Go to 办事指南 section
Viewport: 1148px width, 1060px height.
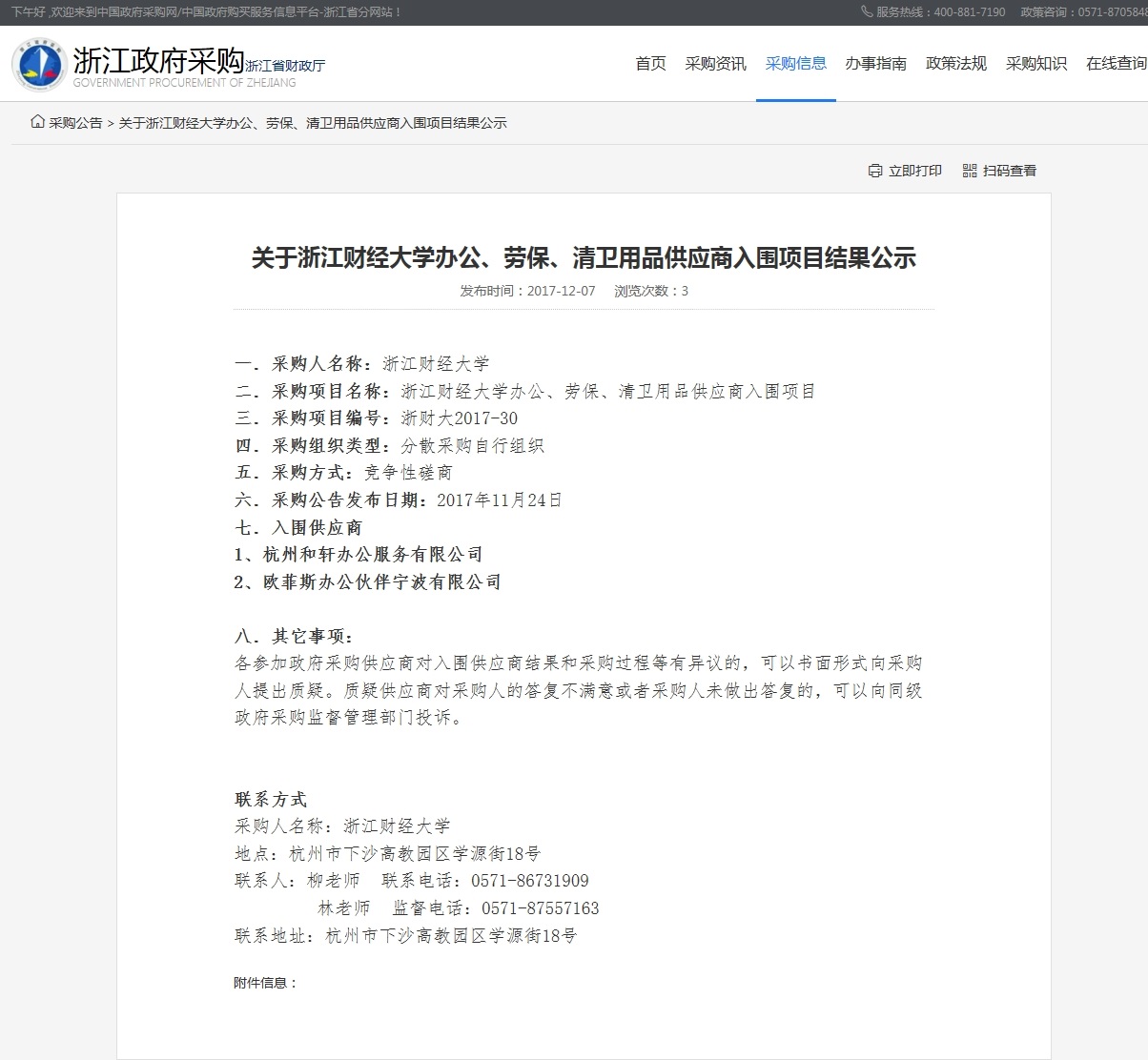pos(875,64)
